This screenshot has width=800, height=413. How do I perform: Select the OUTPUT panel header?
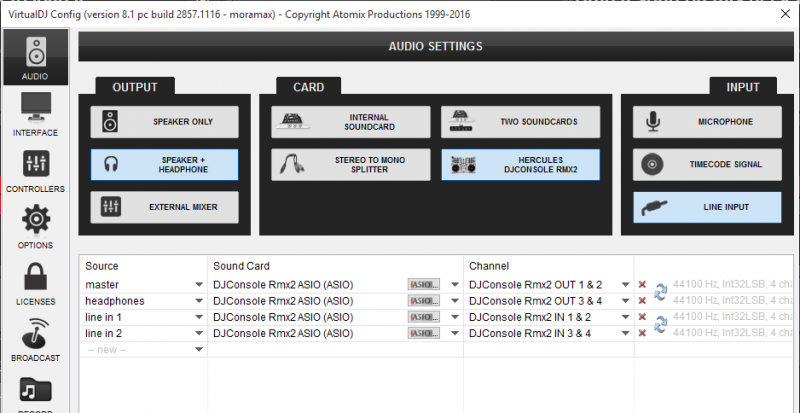(x=135, y=87)
